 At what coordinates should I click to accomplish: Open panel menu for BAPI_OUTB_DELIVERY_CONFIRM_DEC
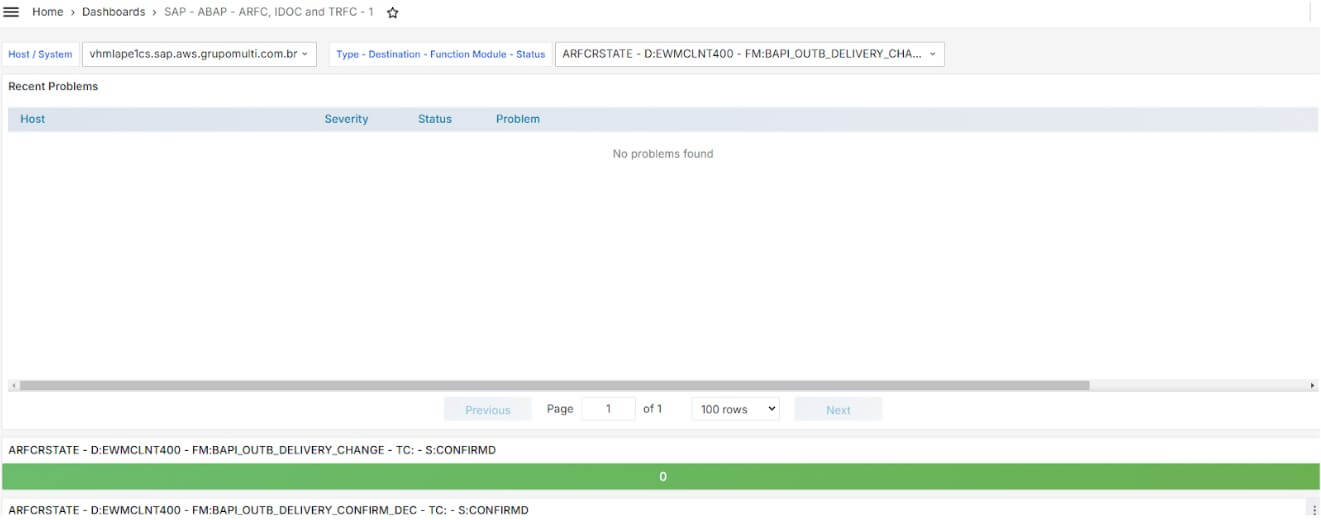(1314, 510)
